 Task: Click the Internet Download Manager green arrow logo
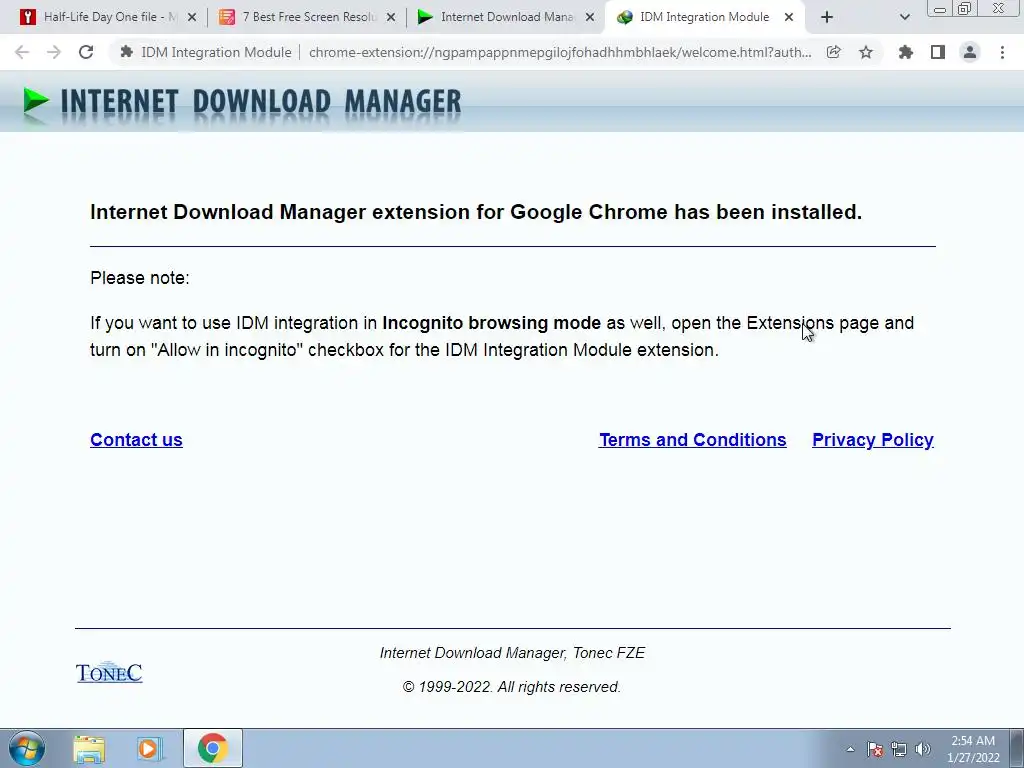pos(35,103)
